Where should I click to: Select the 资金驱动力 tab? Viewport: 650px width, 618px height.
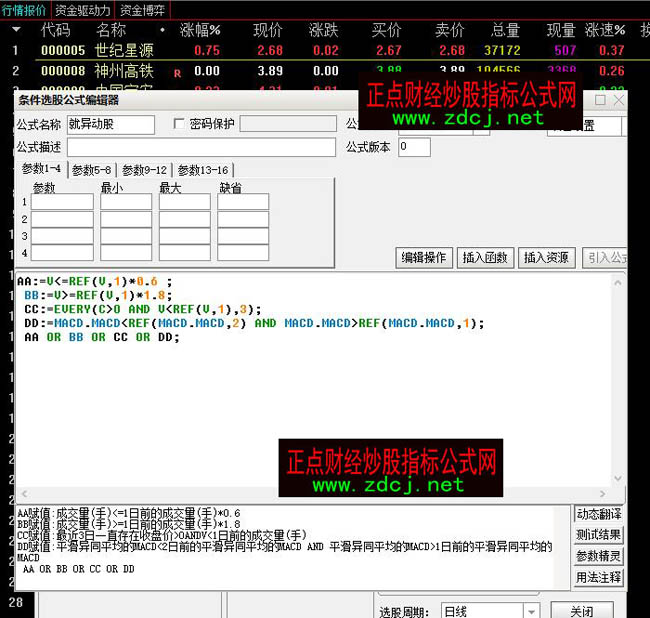(82, 10)
